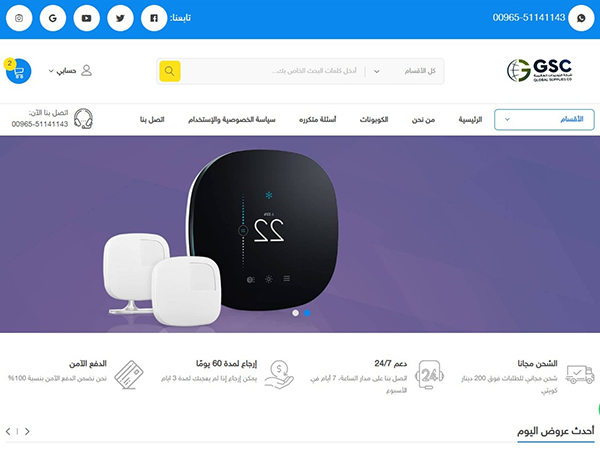Open the Instagram social link icon
Image resolution: width=600 pixels, height=452 pixels.
click(x=19, y=18)
